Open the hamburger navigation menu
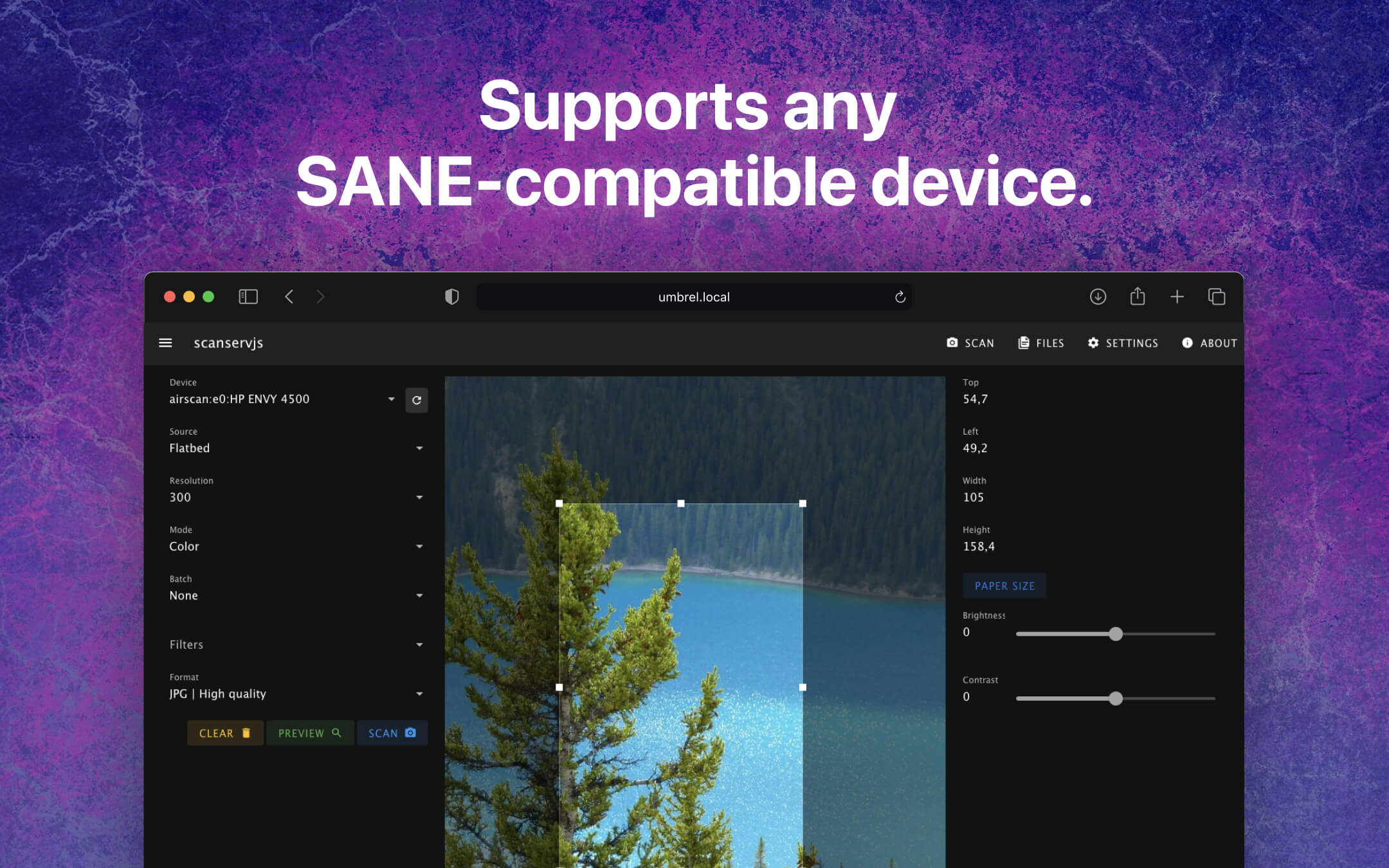 point(166,343)
